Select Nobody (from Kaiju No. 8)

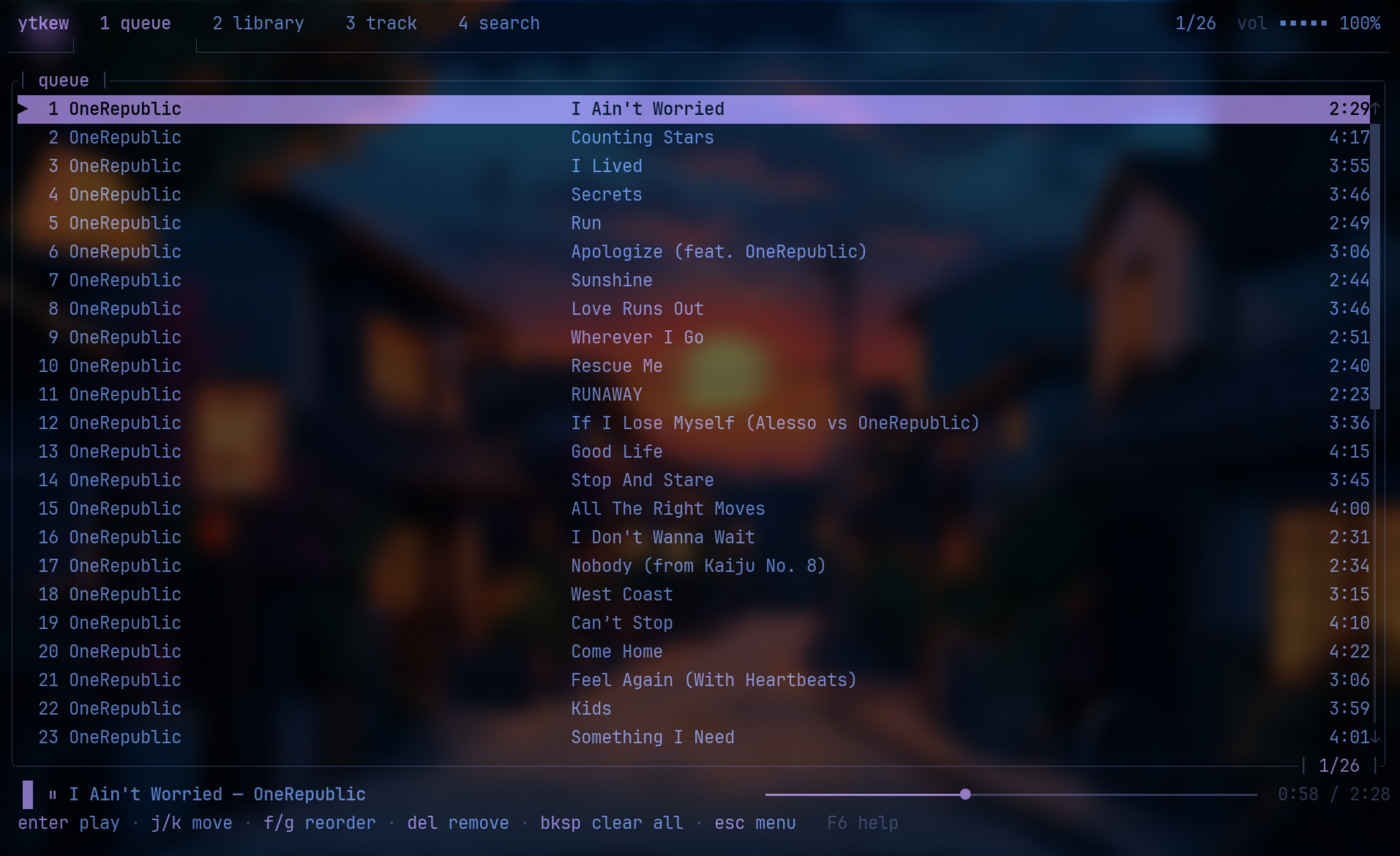693,565
